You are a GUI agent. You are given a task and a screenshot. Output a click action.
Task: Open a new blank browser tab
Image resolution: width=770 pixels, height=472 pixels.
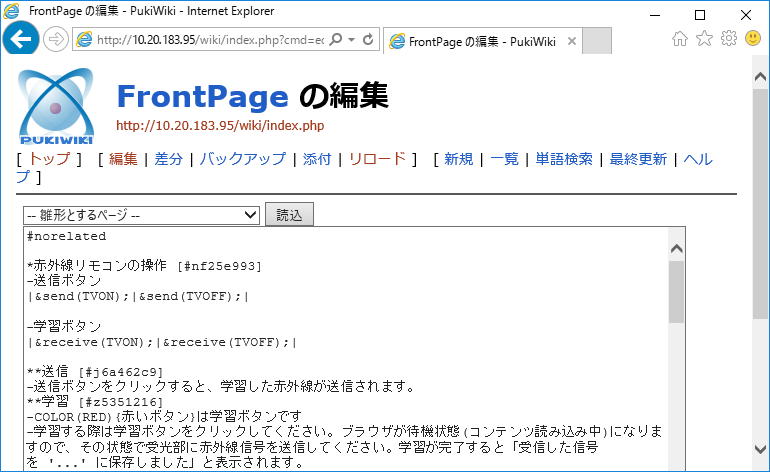[596, 41]
